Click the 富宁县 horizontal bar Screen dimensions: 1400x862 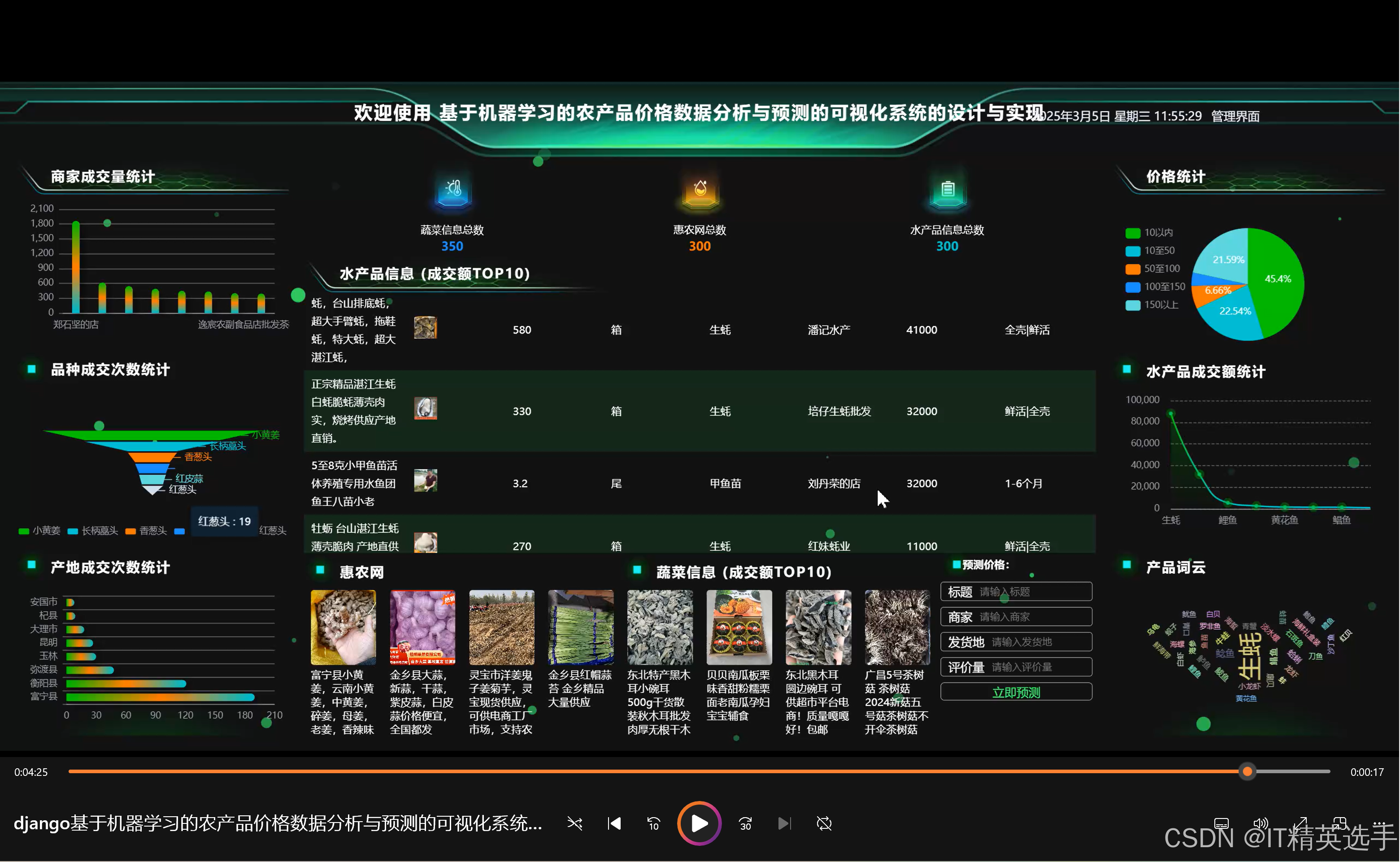click(160, 697)
